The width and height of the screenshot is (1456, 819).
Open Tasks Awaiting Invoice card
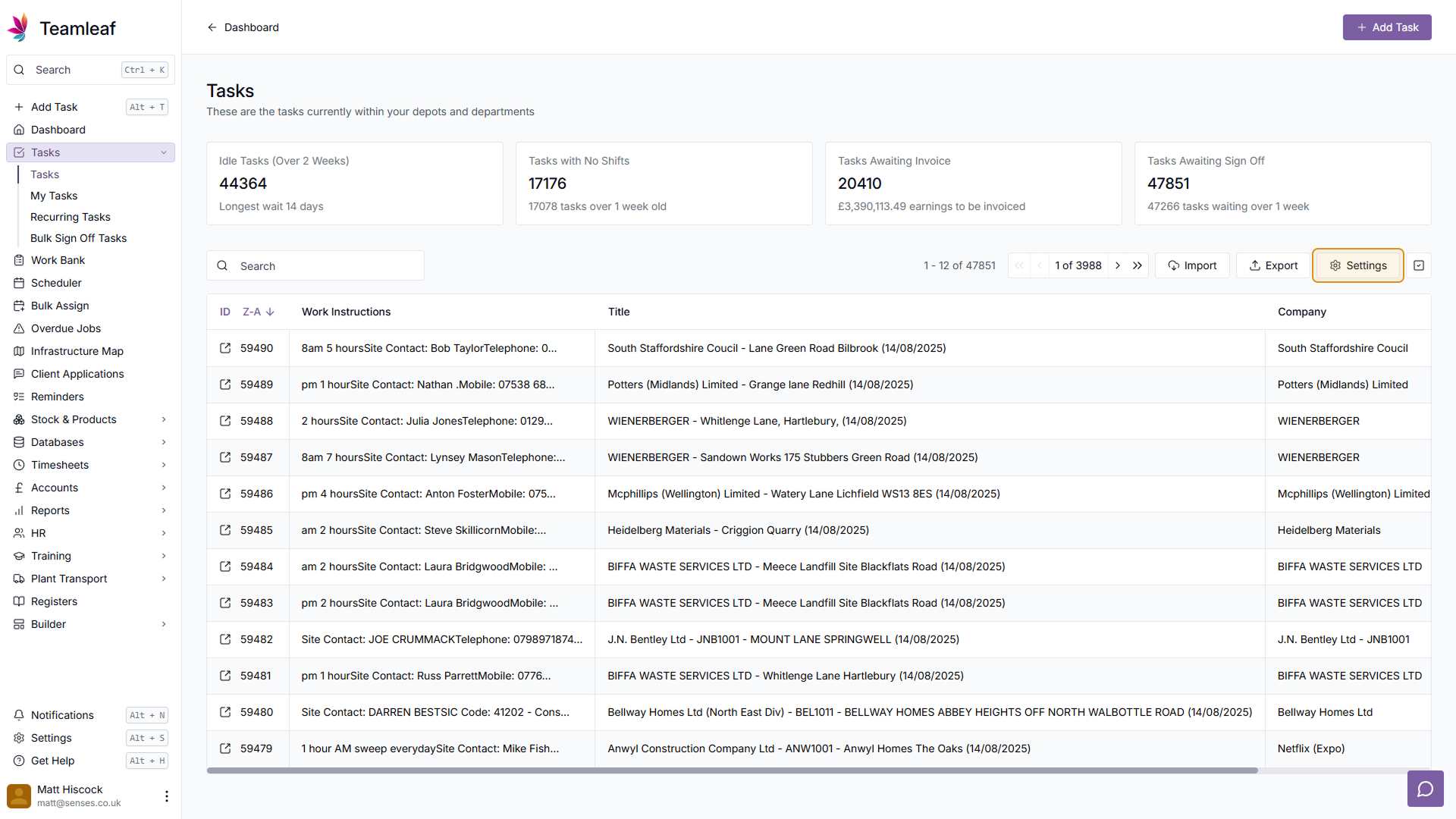(x=974, y=184)
